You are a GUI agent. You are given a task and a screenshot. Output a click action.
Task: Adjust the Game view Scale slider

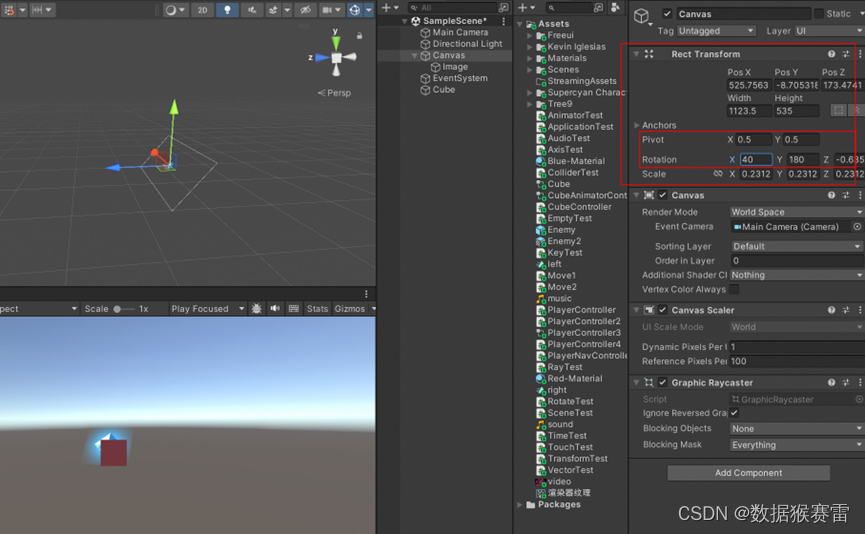pos(124,309)
